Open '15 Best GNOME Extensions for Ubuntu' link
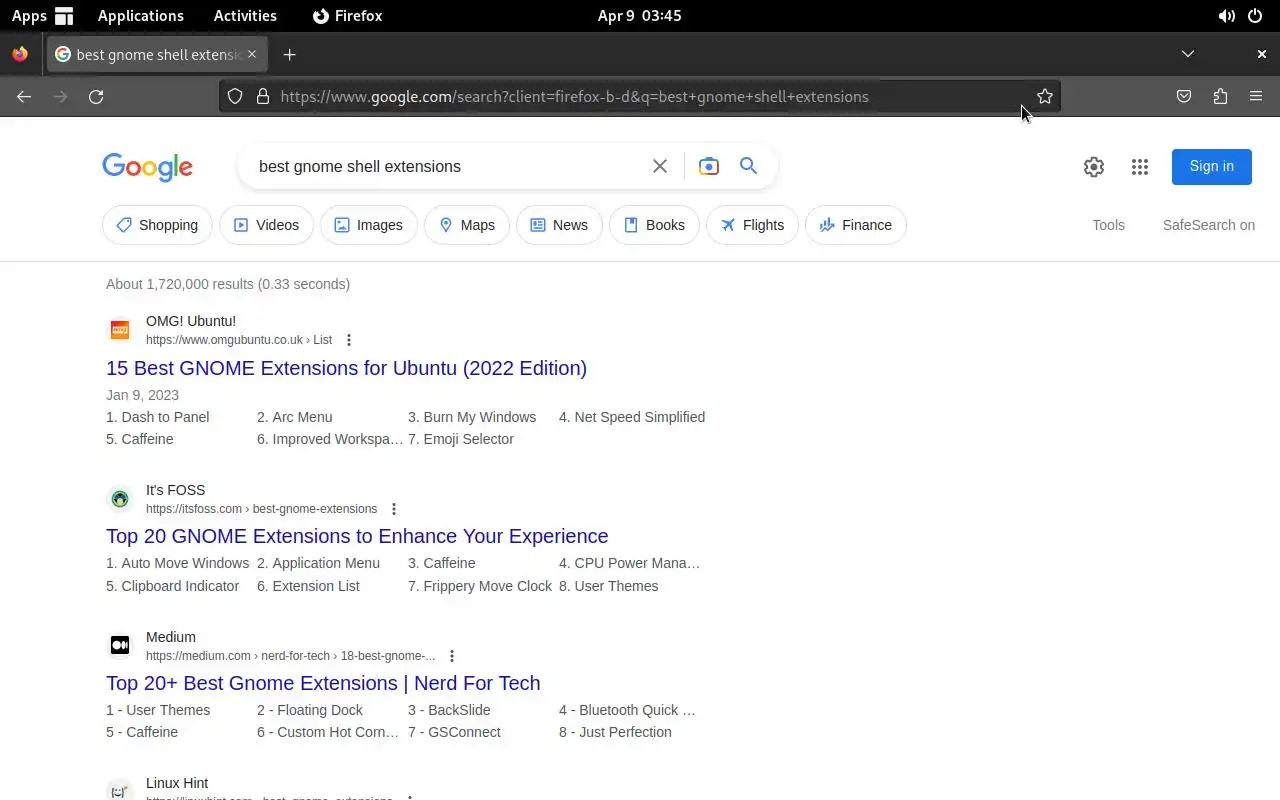1280x800 pixels. (x=346, y=368)
